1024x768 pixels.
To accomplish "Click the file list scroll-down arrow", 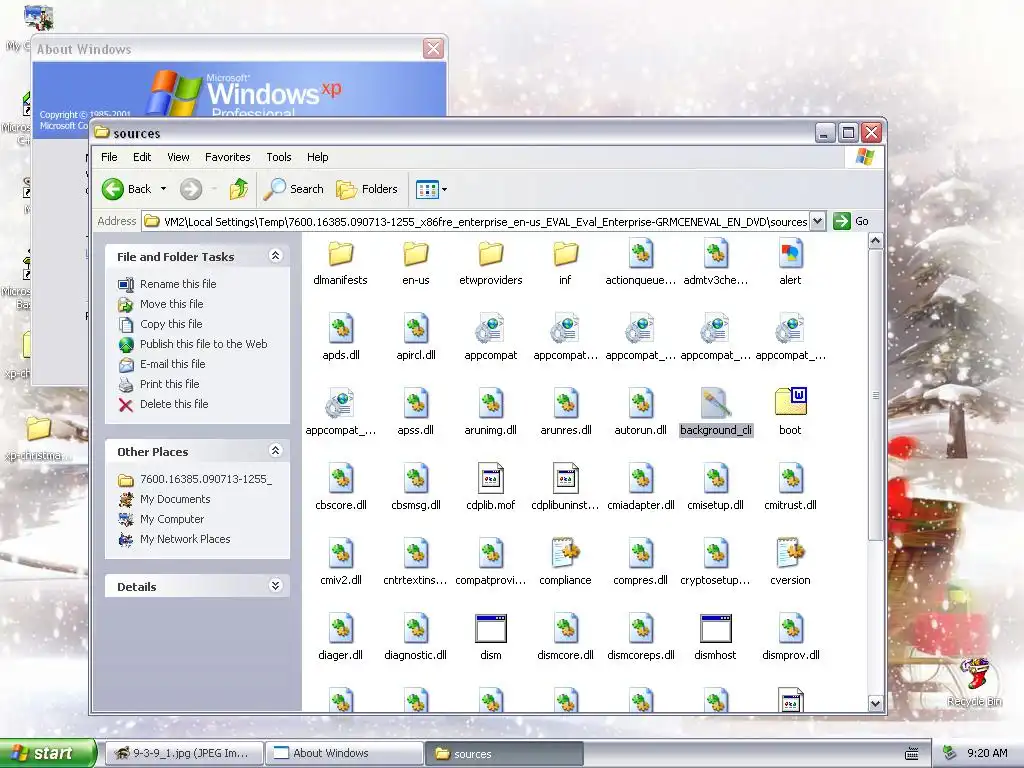I will pyautogui.click(x=876, y=703).
